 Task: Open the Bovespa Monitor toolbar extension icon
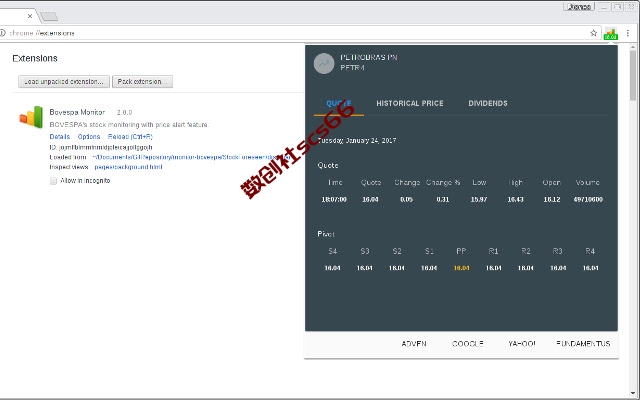click(611, 33)
